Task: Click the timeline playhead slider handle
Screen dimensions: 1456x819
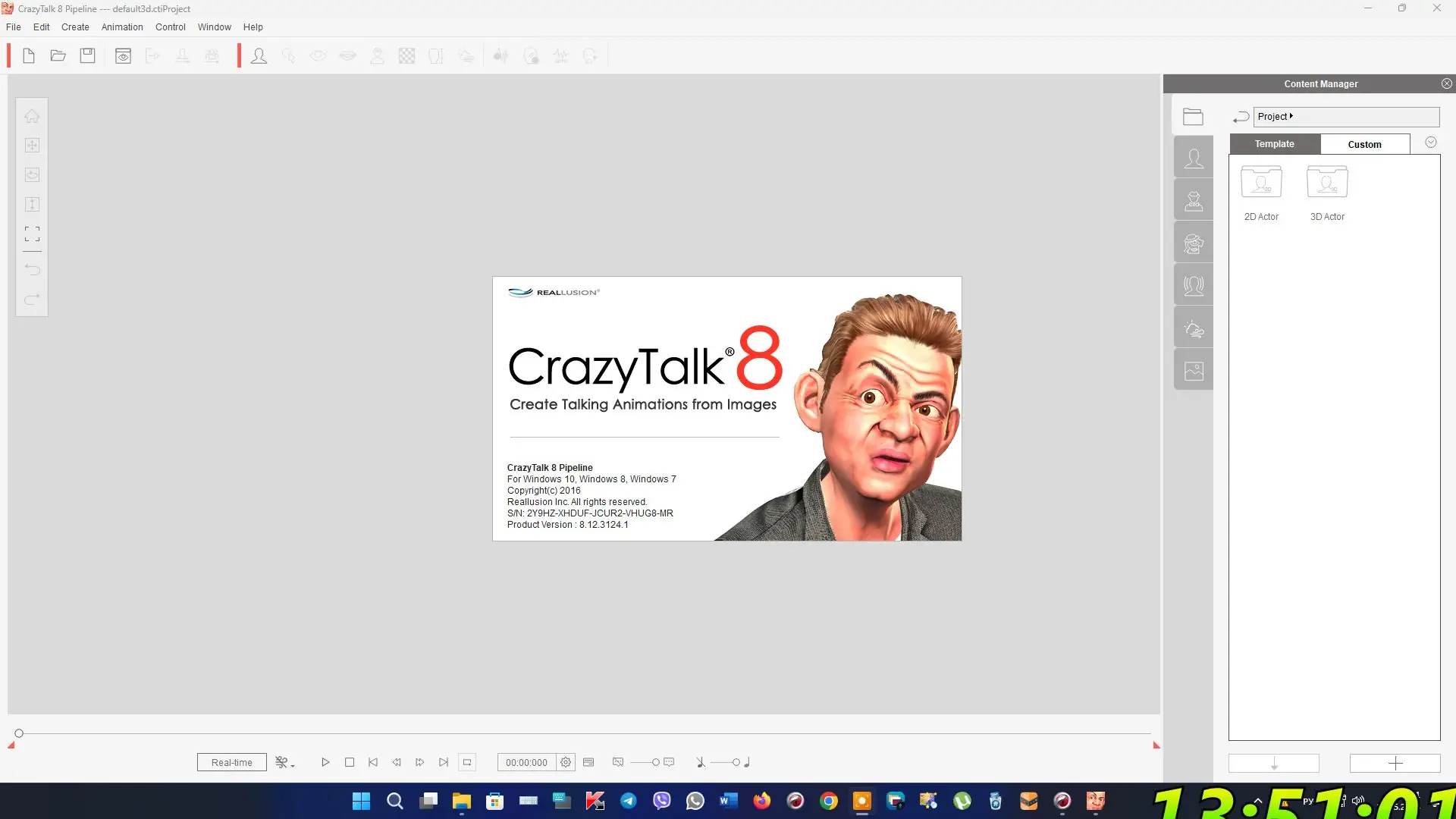Action: (19, 733)
